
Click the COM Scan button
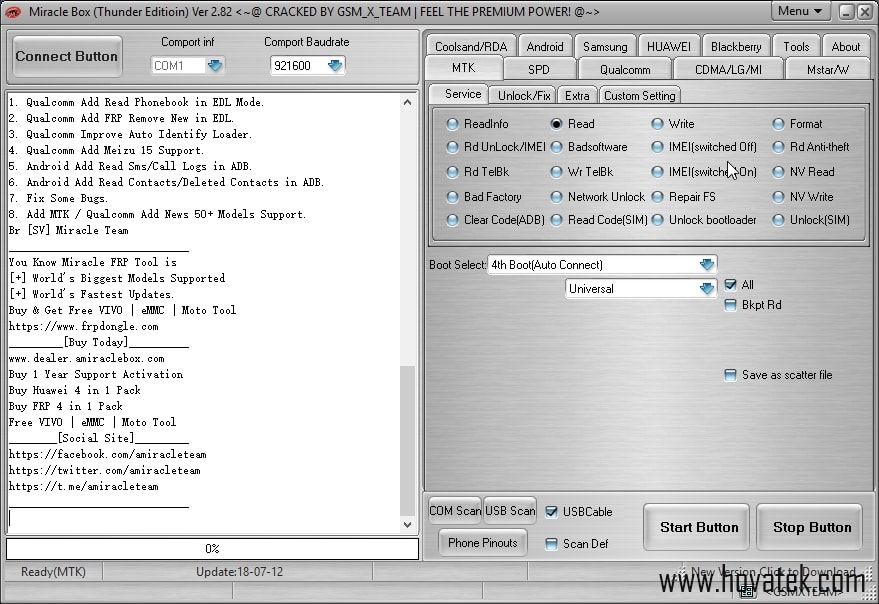click(455, 511)
